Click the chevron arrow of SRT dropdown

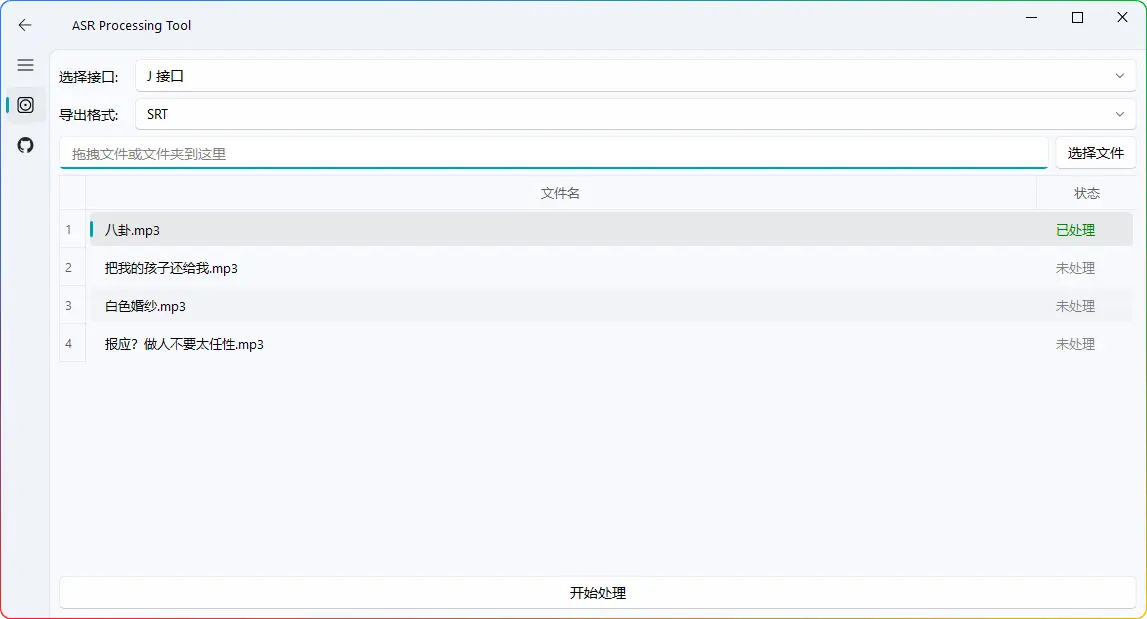pyautogui.click(x=1119, y=114)
